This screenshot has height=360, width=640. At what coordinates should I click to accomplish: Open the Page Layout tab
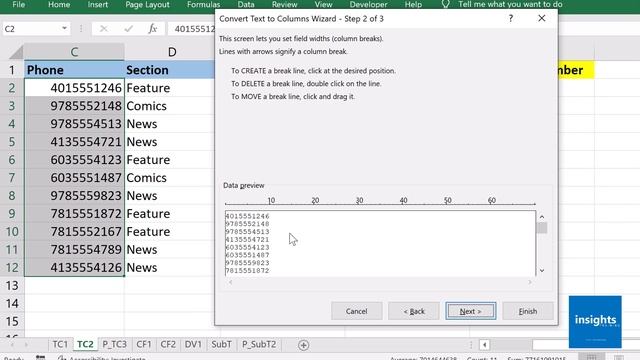coord(147,4)
